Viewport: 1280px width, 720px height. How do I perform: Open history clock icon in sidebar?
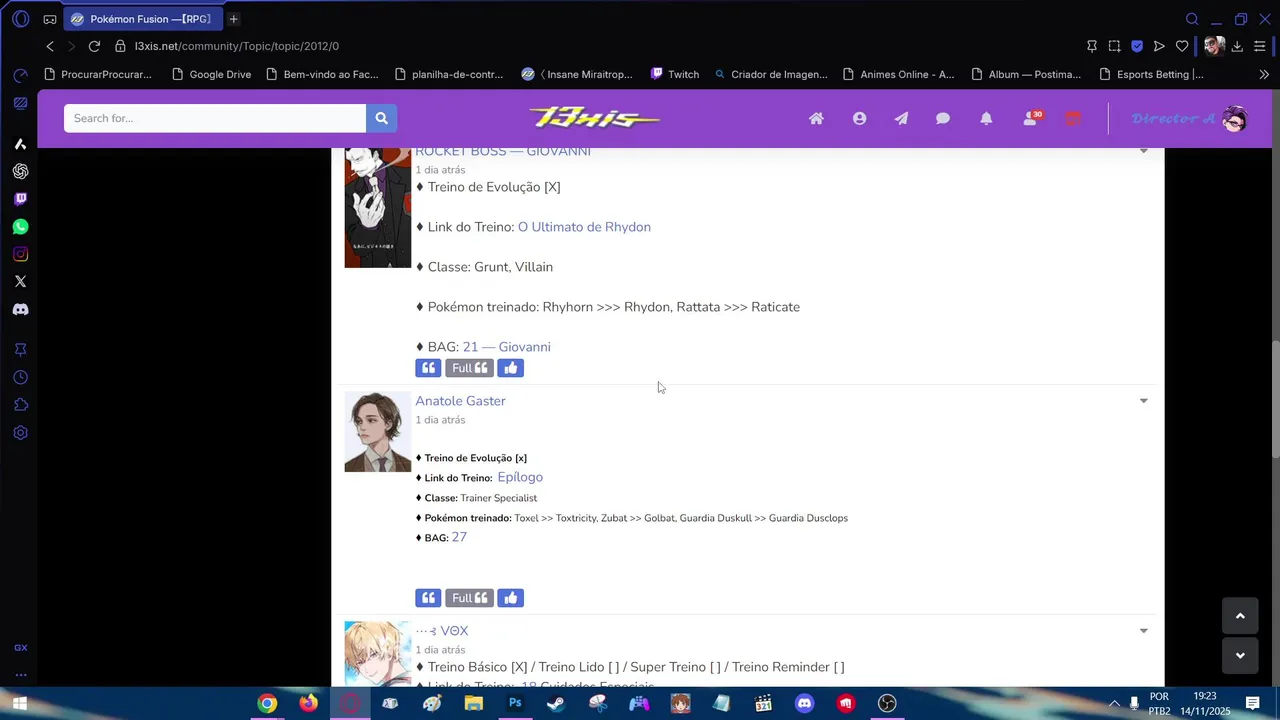click(x=20, y=377)
